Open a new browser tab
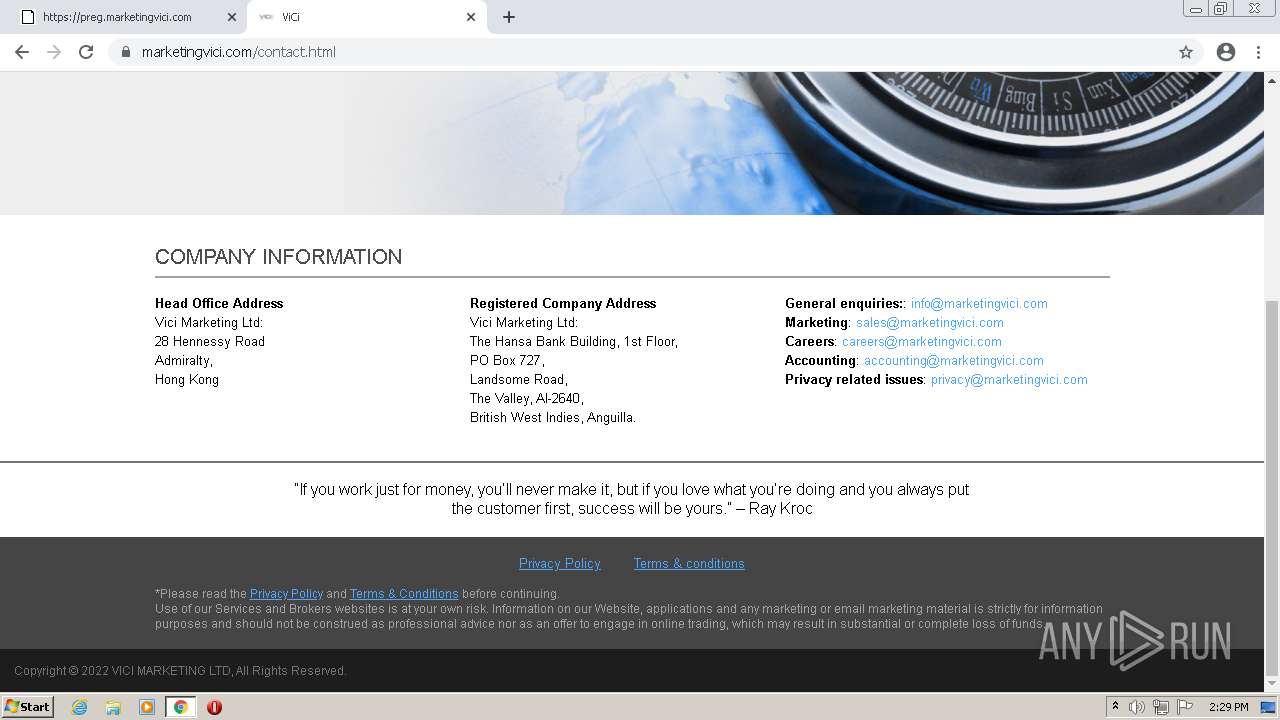 point(508,17)
